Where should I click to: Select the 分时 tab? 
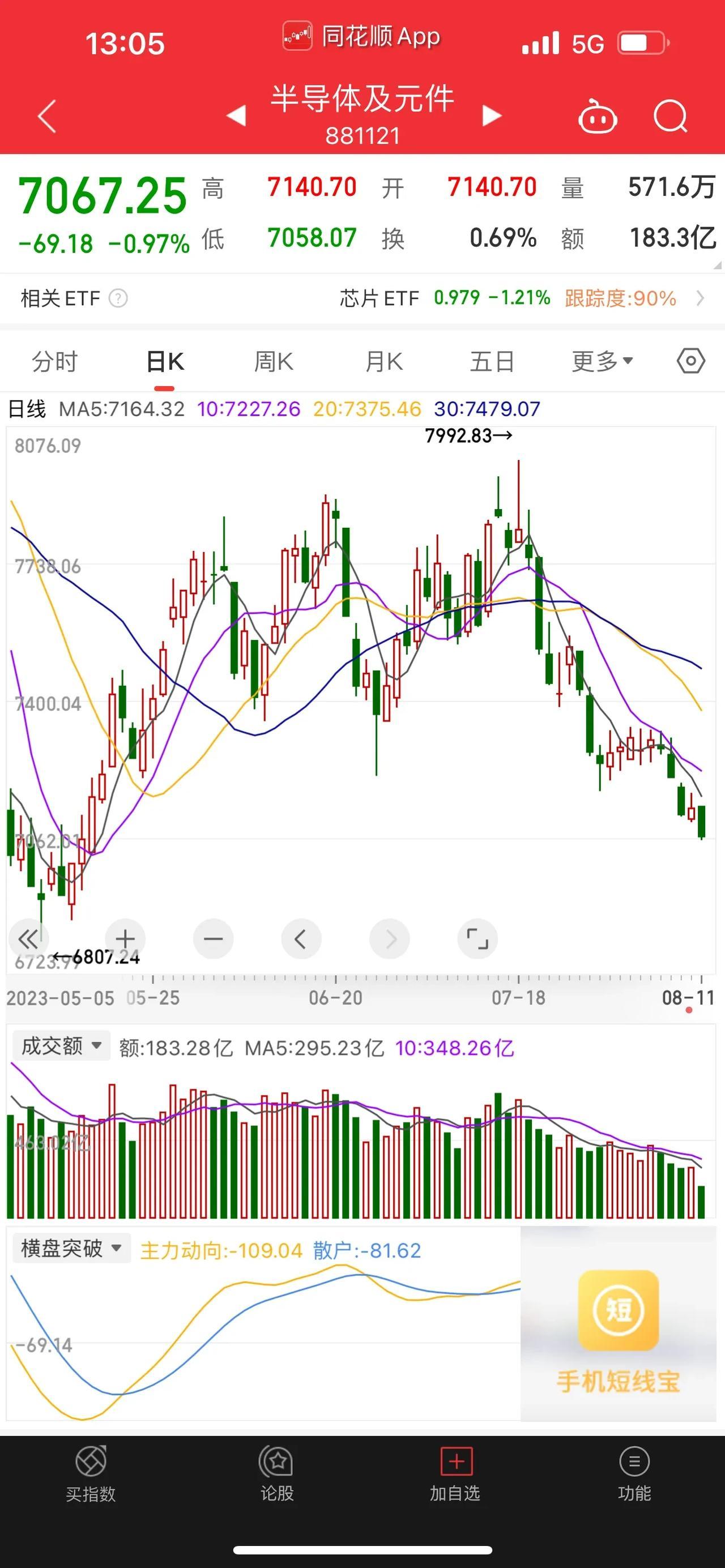tap(55, 362)
